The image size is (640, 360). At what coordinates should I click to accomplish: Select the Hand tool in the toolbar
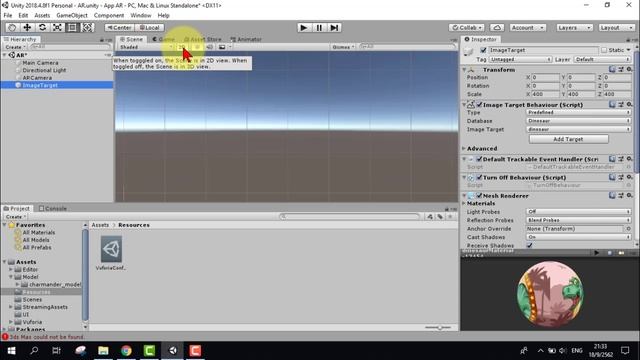(x=12, y=27)
